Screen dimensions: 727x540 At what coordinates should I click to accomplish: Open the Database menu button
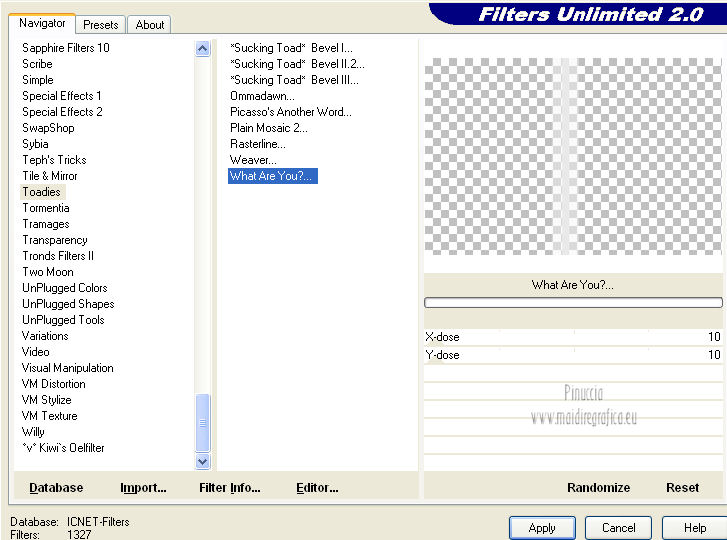point(56,488)
